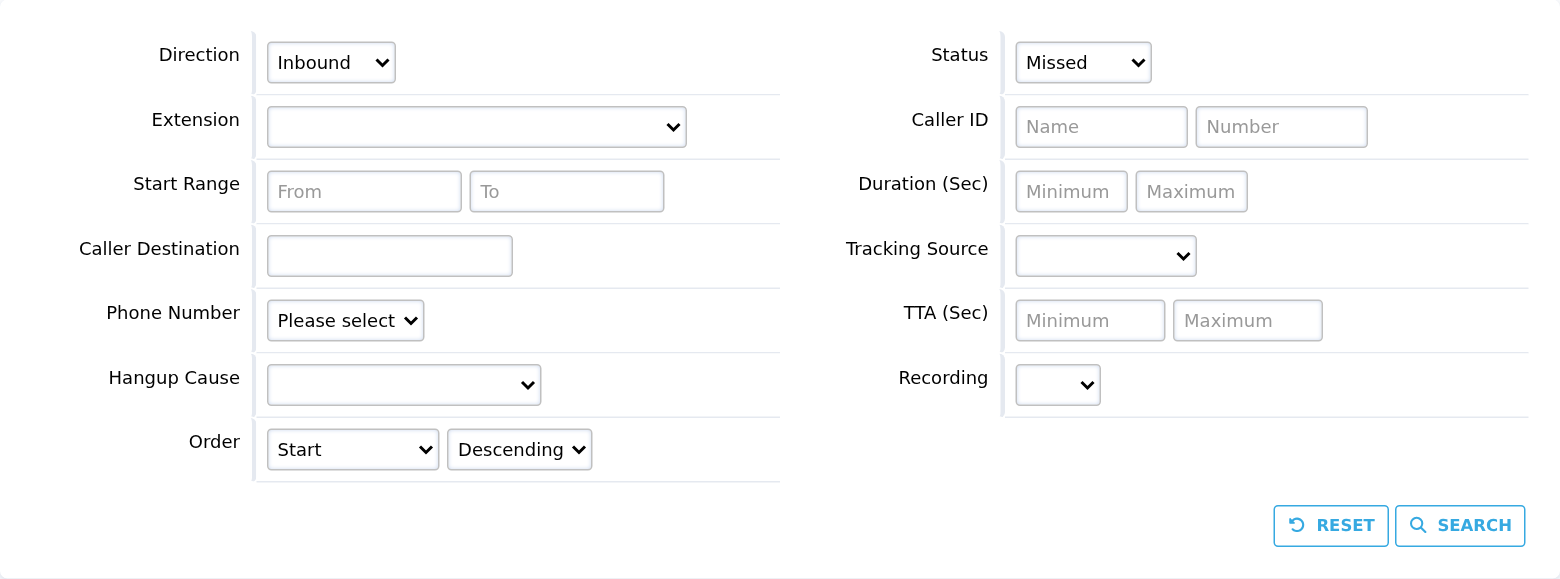
Task: Click the Caller ID Name field
Action: [1102, 127]
